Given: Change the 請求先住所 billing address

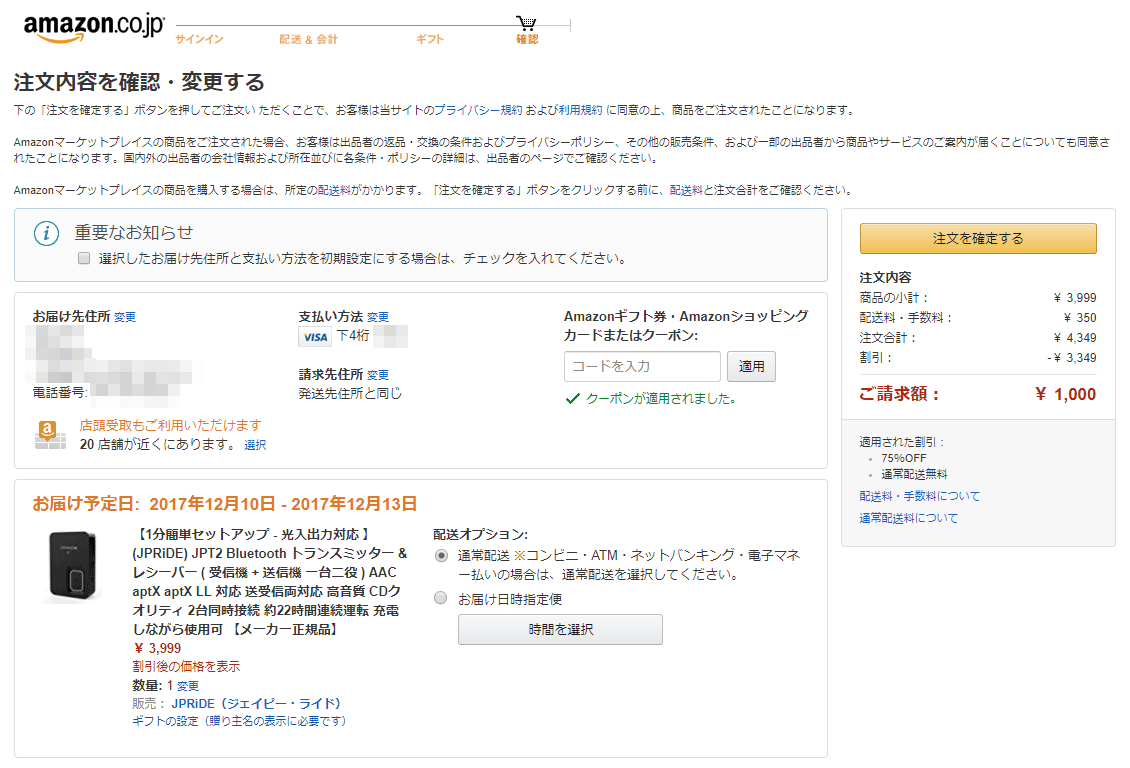Looking at the screenshot, I should tap(378, 375).
